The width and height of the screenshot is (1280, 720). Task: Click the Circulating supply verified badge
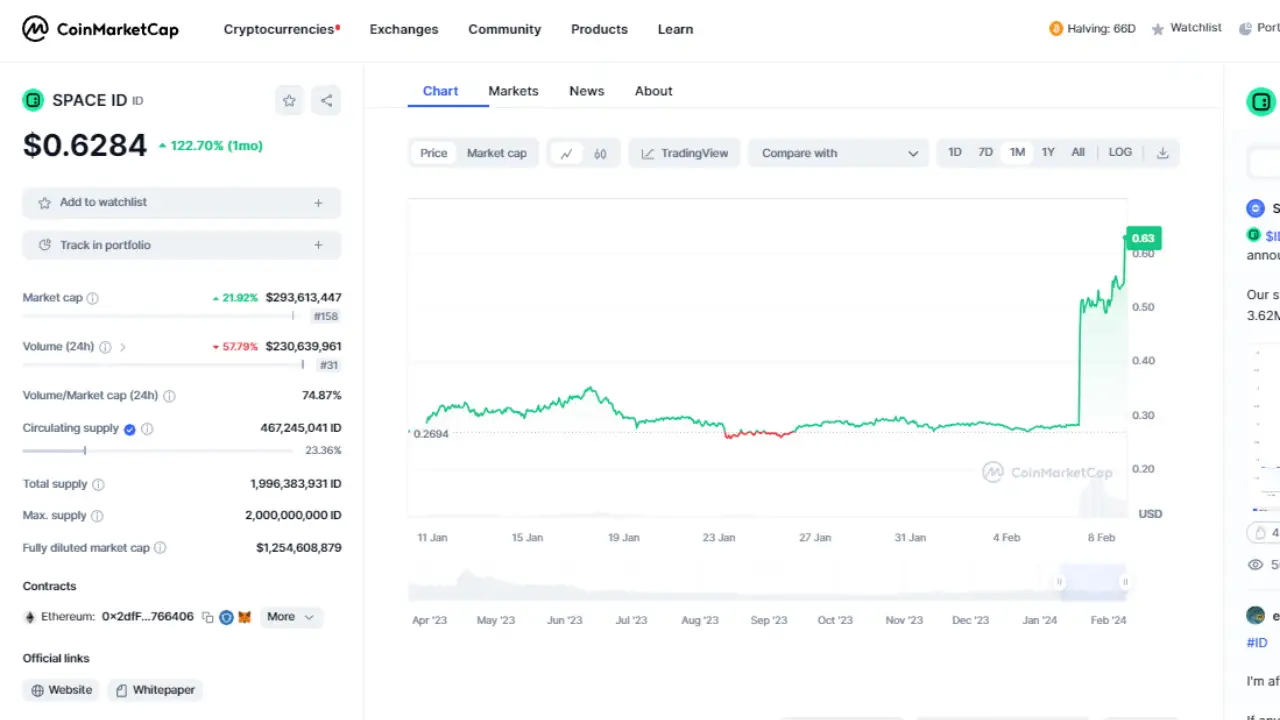tap(129, 429)
